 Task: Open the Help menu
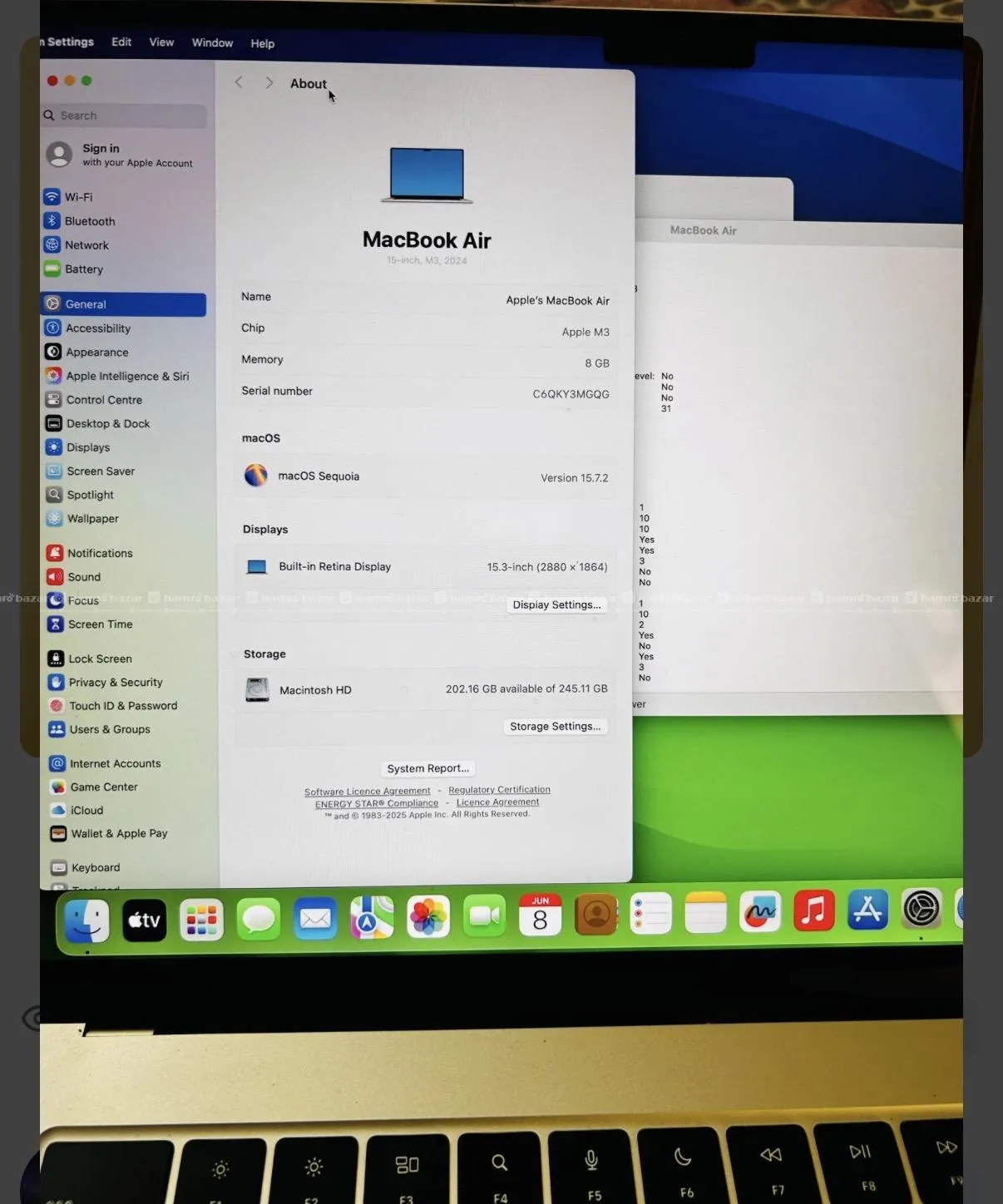[262, 44]
